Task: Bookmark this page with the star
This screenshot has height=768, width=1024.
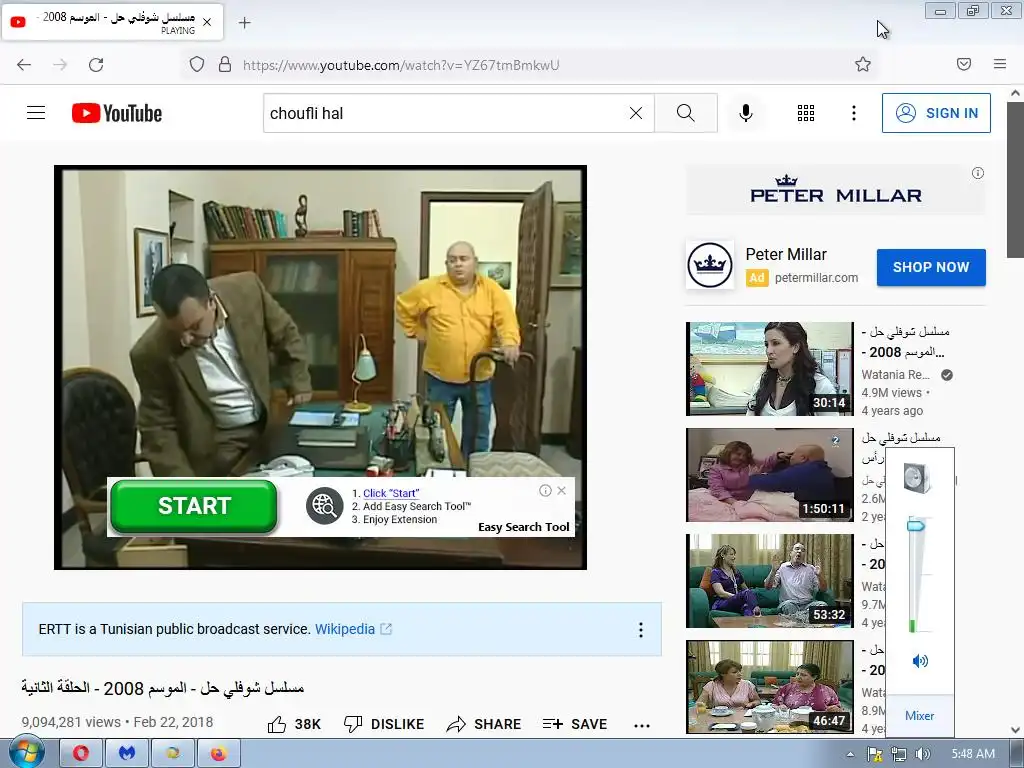Action: [863, 64]
